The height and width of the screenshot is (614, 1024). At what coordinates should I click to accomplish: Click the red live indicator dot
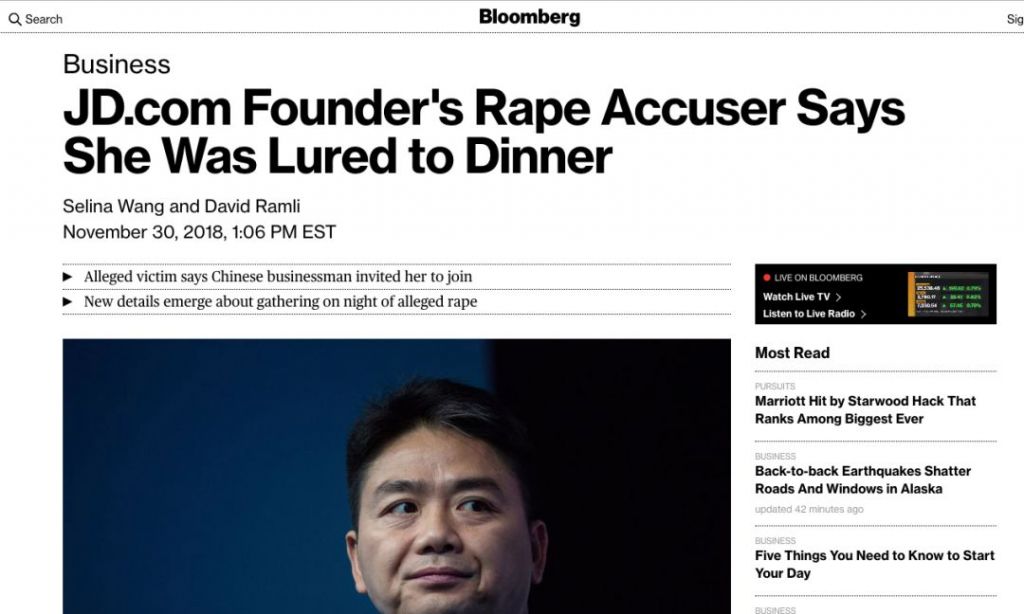(x=767, y=278)
